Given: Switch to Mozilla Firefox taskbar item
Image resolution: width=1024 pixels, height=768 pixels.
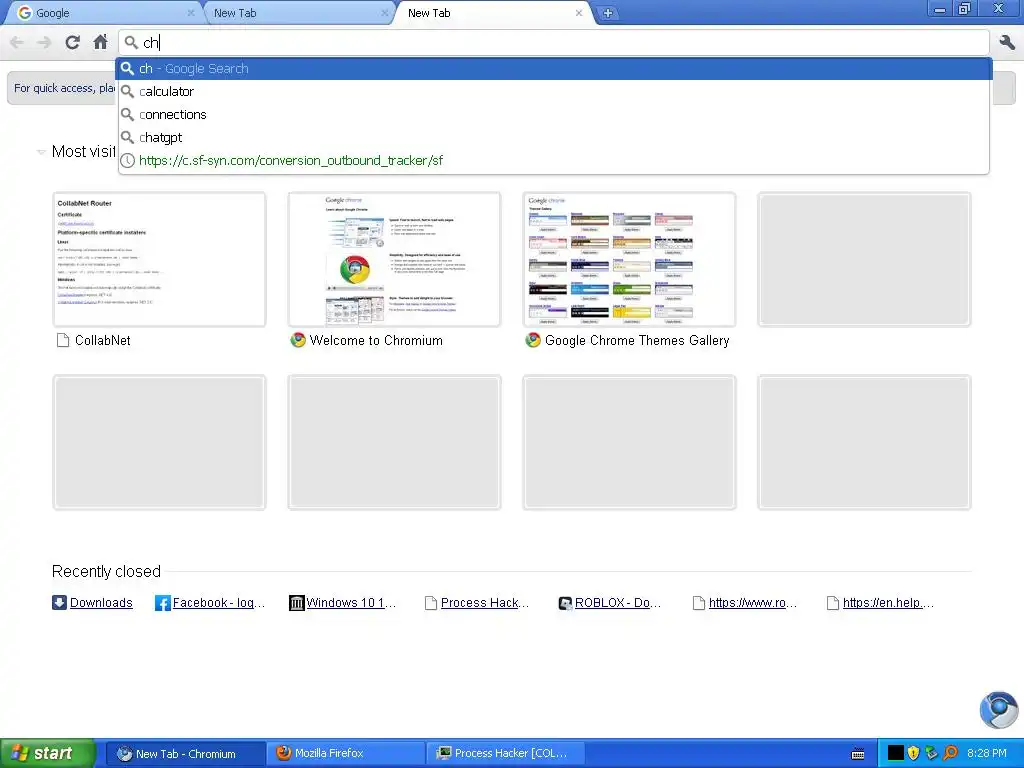Looking at the screenshot, I should tap(346, 754).
